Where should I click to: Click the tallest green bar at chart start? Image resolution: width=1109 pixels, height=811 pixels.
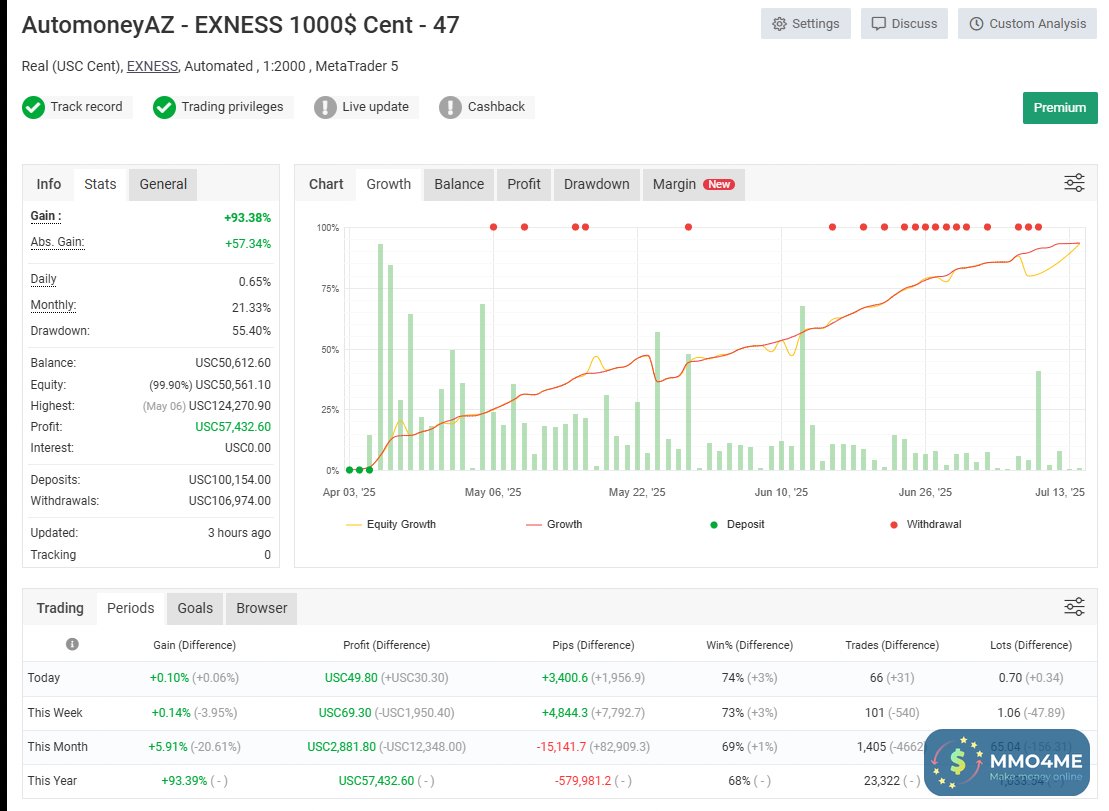[x=381, y=357]
